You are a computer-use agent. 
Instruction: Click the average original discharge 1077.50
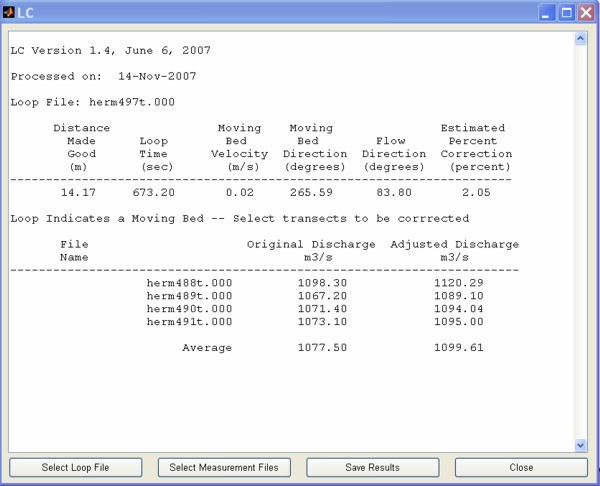(322, 347)
